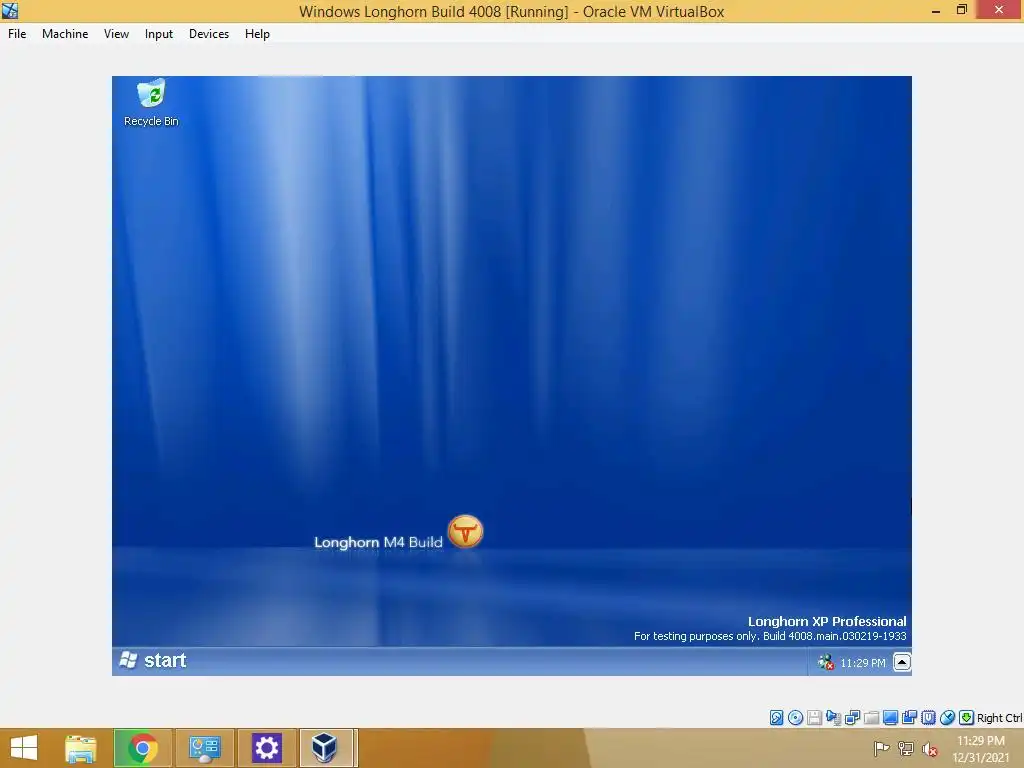Open the Machine menu
Viewport: 1024px width, 768px height.
[65, 34]
